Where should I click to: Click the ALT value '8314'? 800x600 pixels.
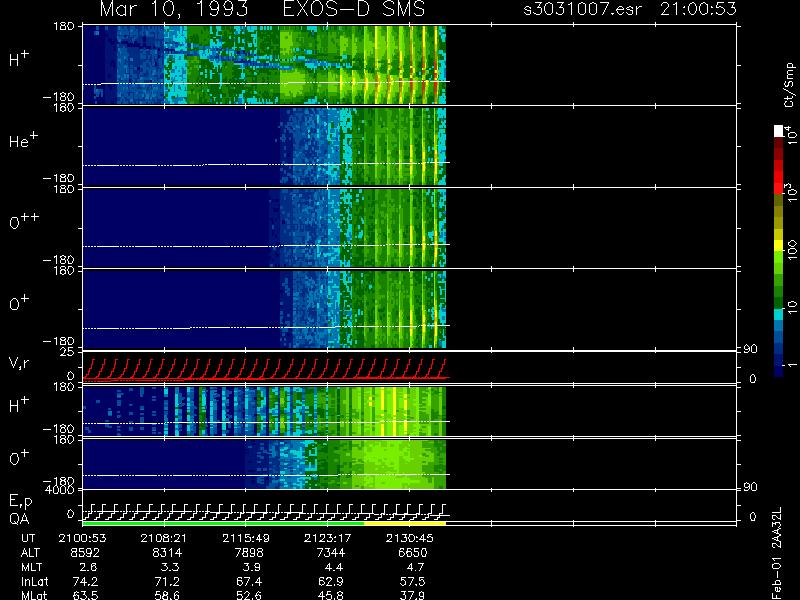(x=167, y=553)
